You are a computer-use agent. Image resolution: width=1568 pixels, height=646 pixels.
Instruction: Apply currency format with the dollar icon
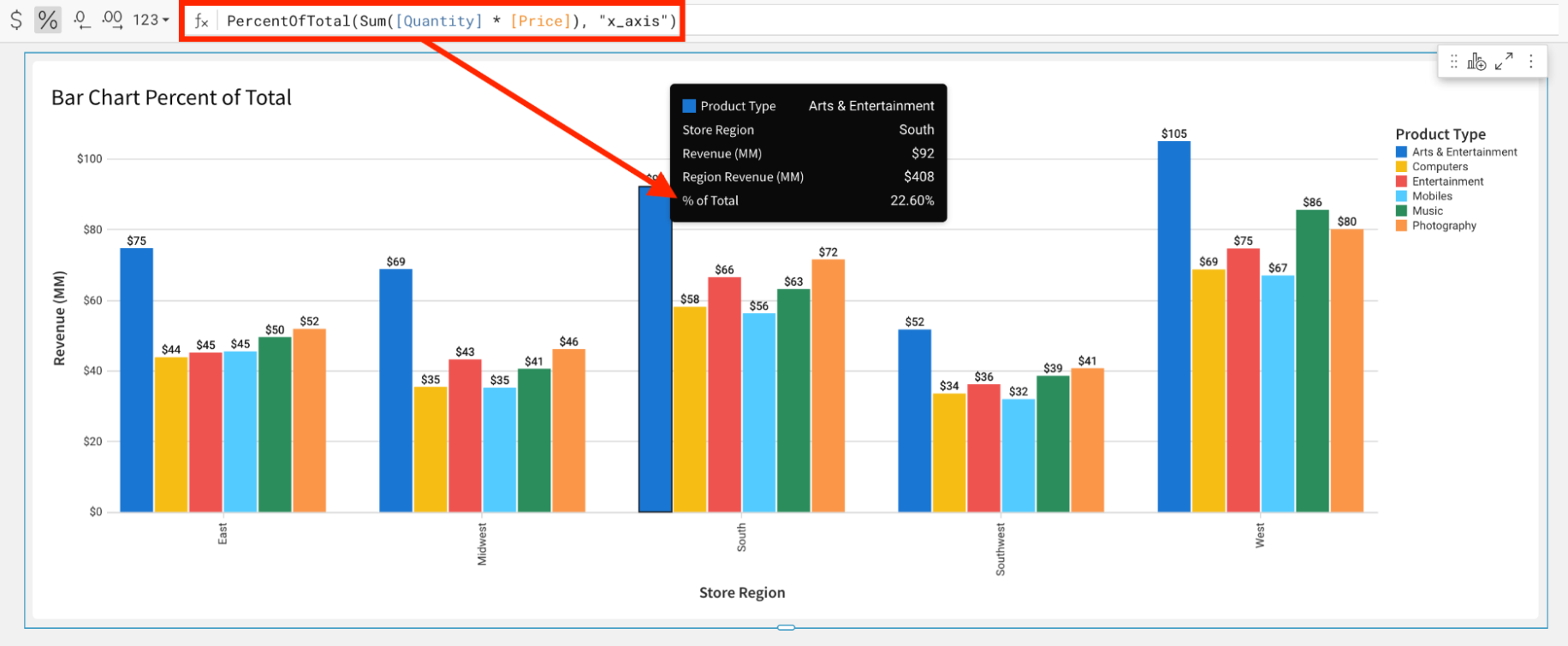[x=16, y=20]
